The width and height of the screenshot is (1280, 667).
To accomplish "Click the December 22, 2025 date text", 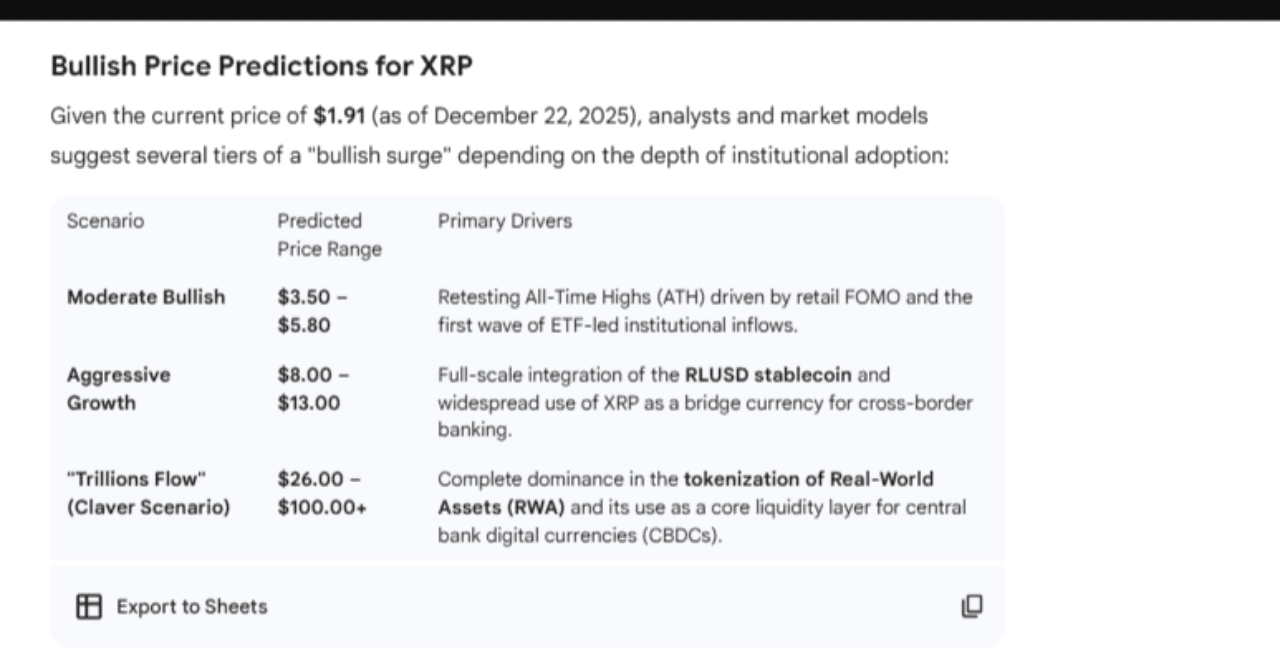I will click(537, 116).
